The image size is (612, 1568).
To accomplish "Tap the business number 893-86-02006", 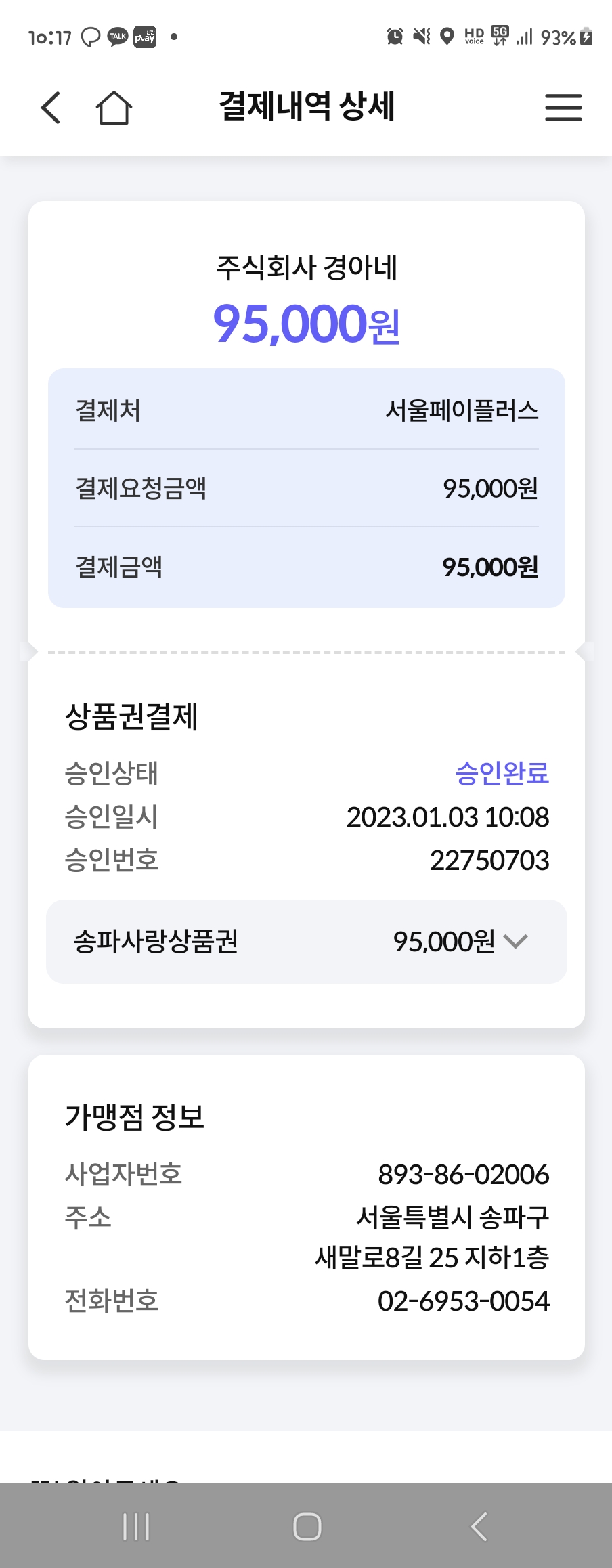I will point(463,1175).
